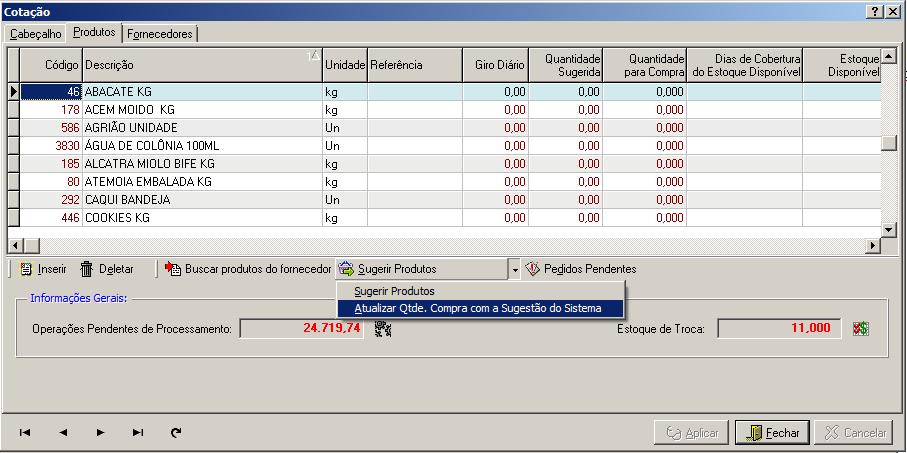This screenshot has height=453, width=907.
Task: Choose Sugerir Produtos menu entry
Action: (394, 291)
